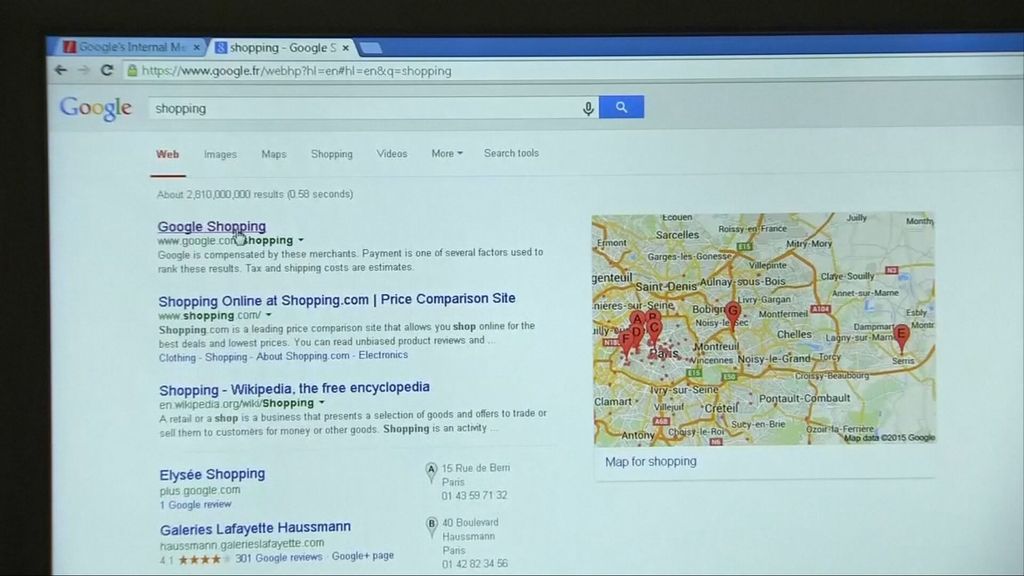Click the Clothing sitelink under Shopping.com
The image size is (1024, 576).
(x=177, y=357)
